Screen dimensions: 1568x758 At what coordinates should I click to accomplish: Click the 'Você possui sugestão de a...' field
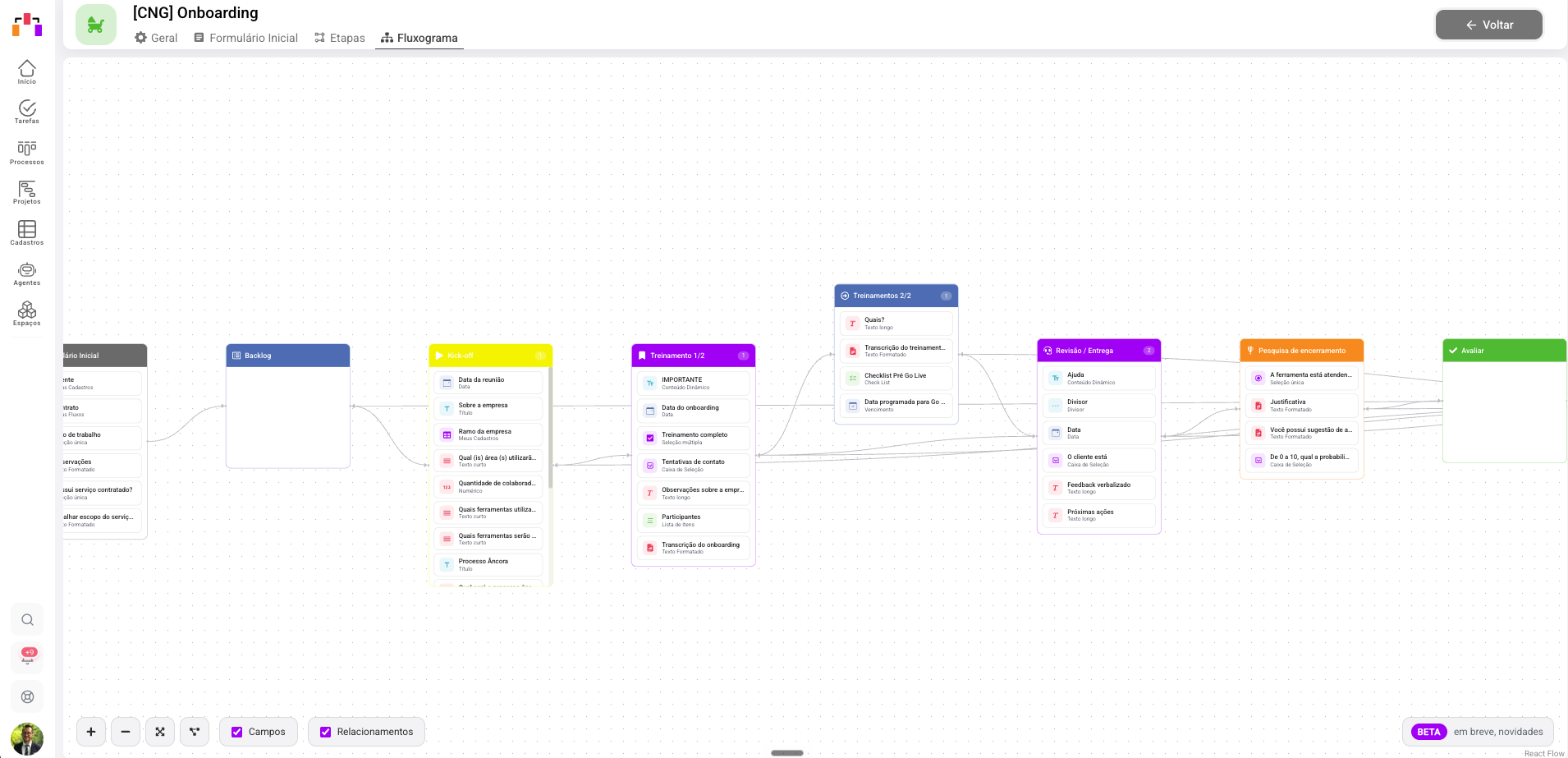[x=1302, y=433]
